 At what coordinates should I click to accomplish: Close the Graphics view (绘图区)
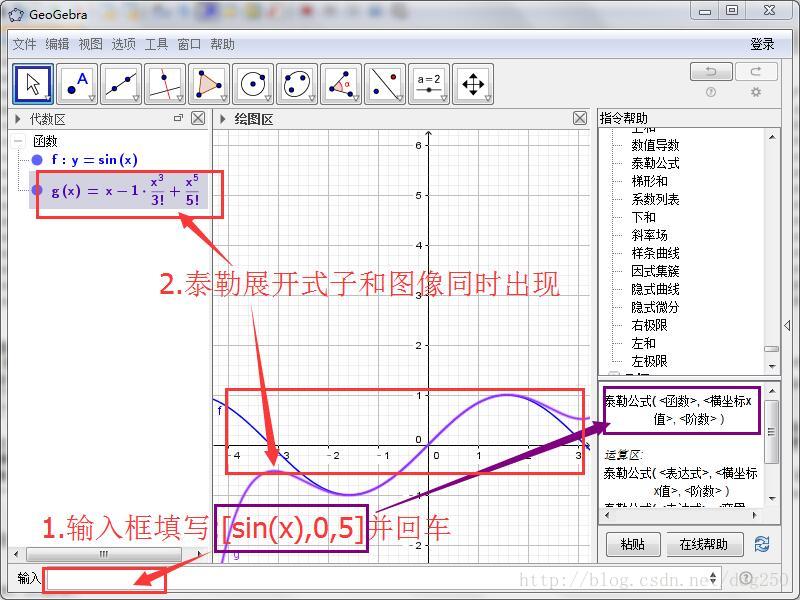[580, 118]
